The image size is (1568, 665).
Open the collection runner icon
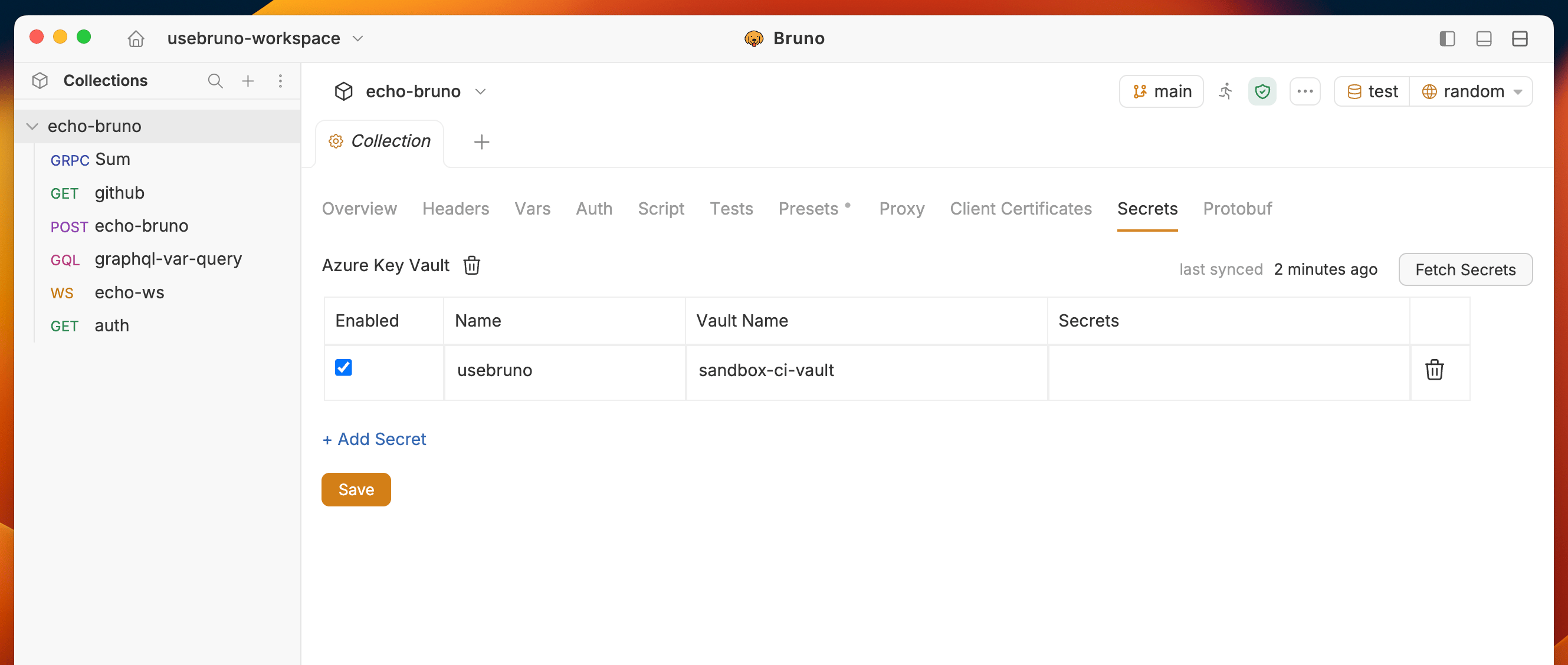pyautogui.click(x=1225, y=91)
